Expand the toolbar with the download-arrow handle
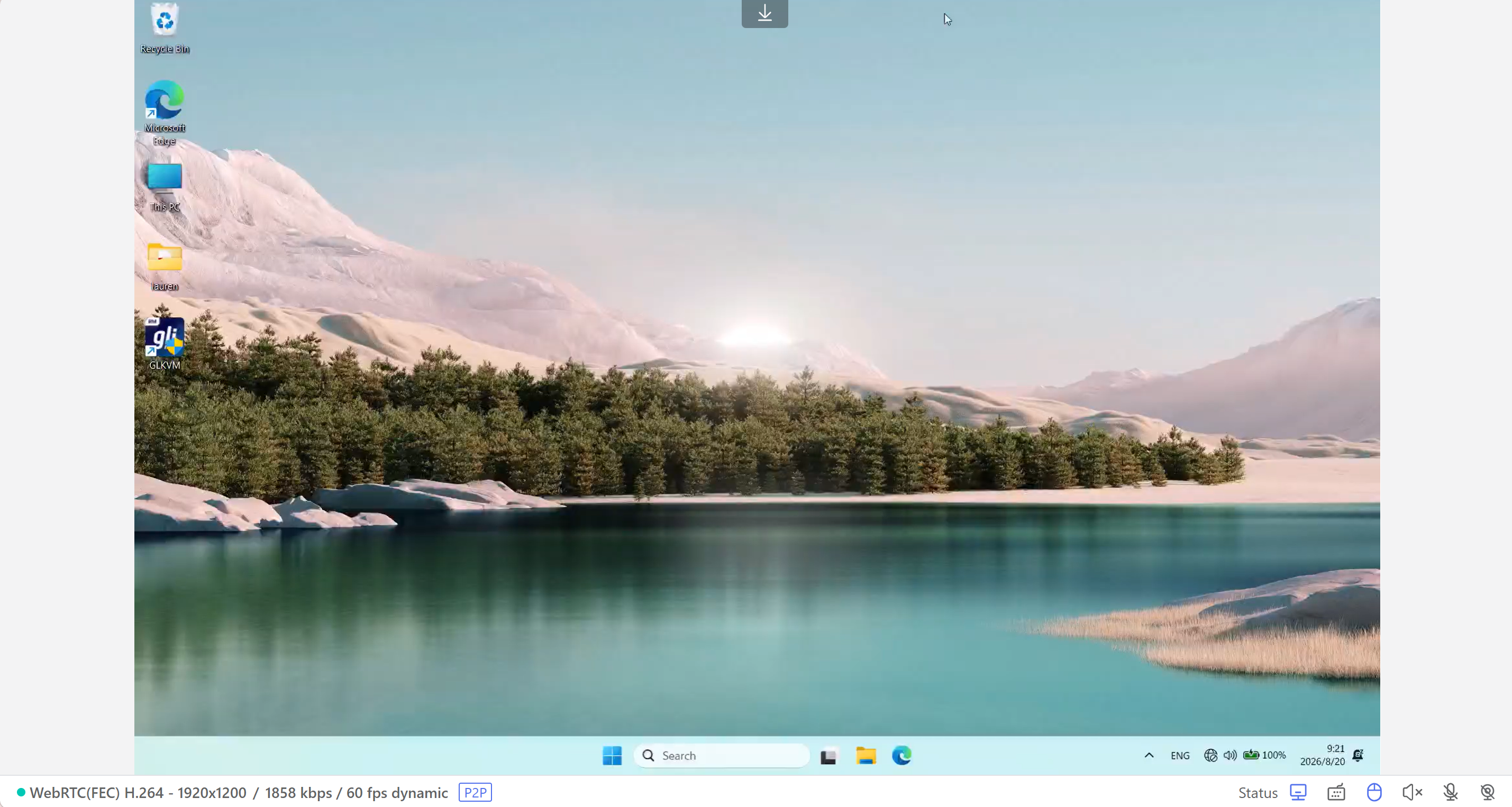Viewport: 1512px width, 807px height. pos(764,13)
